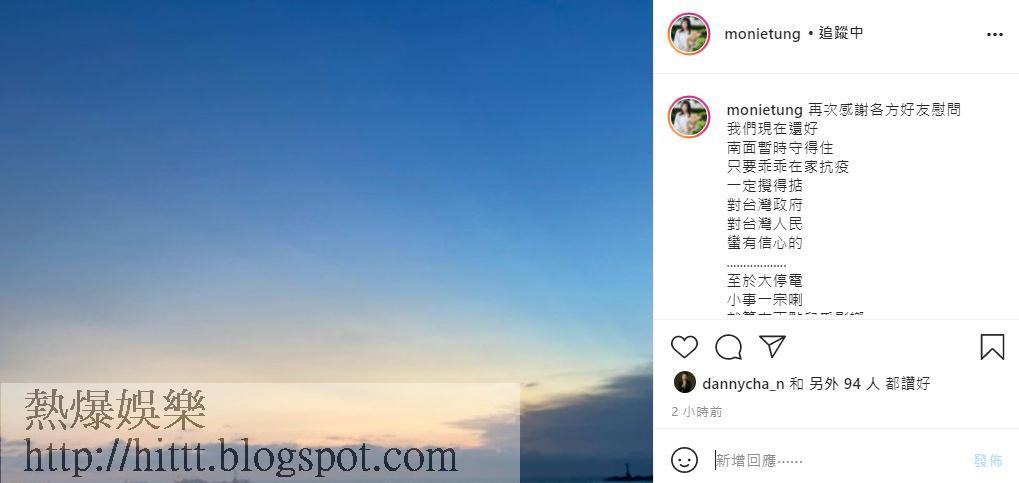Open comments via the speech bubble icon
Screen dimensions: 1019x483
[x=729, y=347]
